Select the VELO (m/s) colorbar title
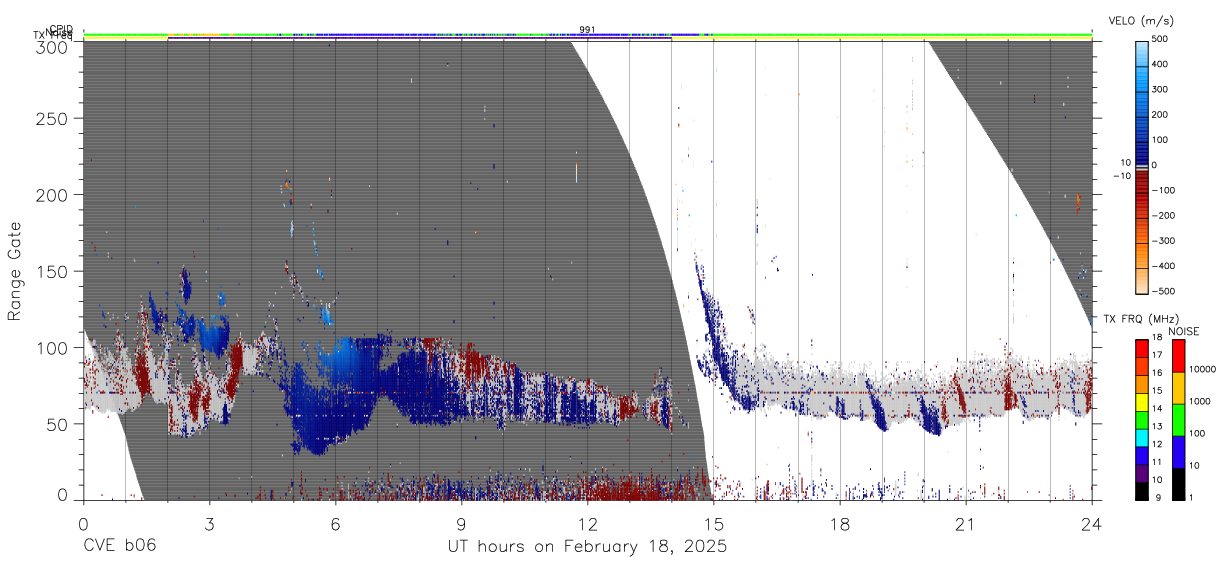Image resolution: width=1228 pixels, height=567 pixels. click(1143, 21)
